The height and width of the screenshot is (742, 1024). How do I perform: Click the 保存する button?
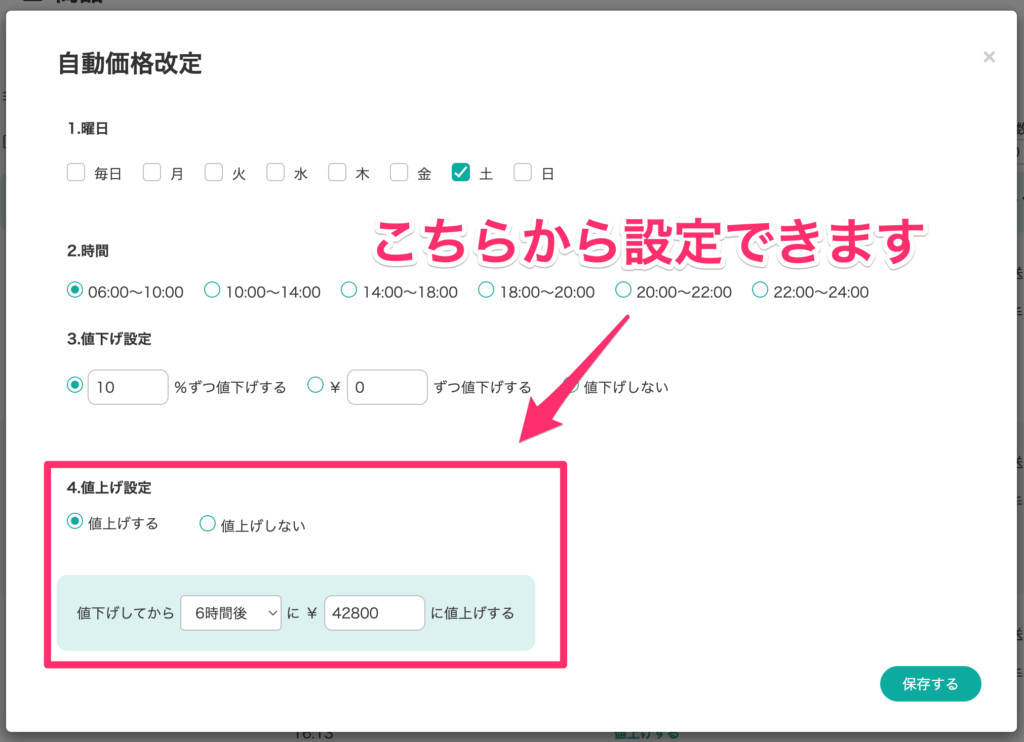[x=931, y=684]
